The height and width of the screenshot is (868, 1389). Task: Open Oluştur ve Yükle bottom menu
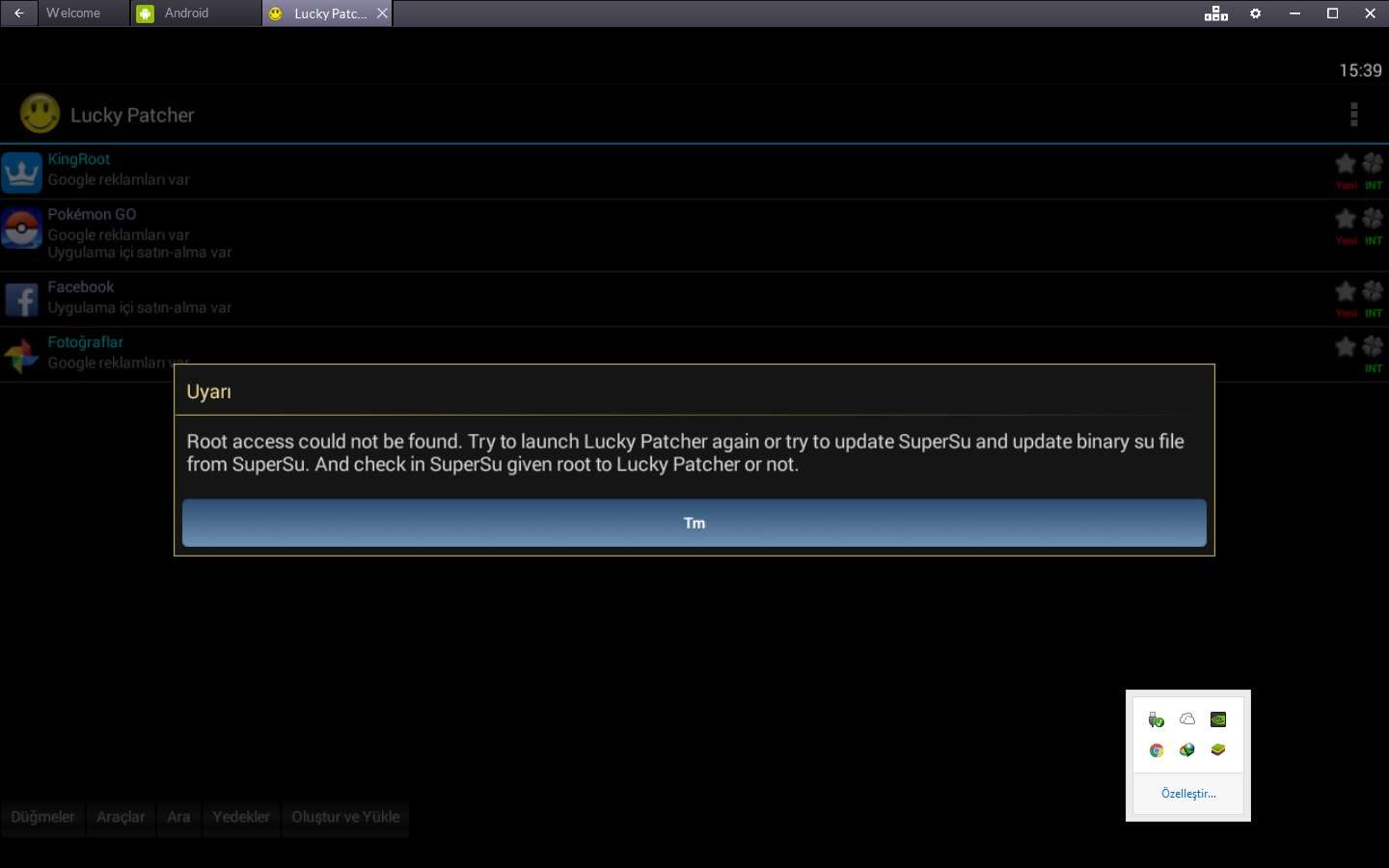tap(345, 817)
